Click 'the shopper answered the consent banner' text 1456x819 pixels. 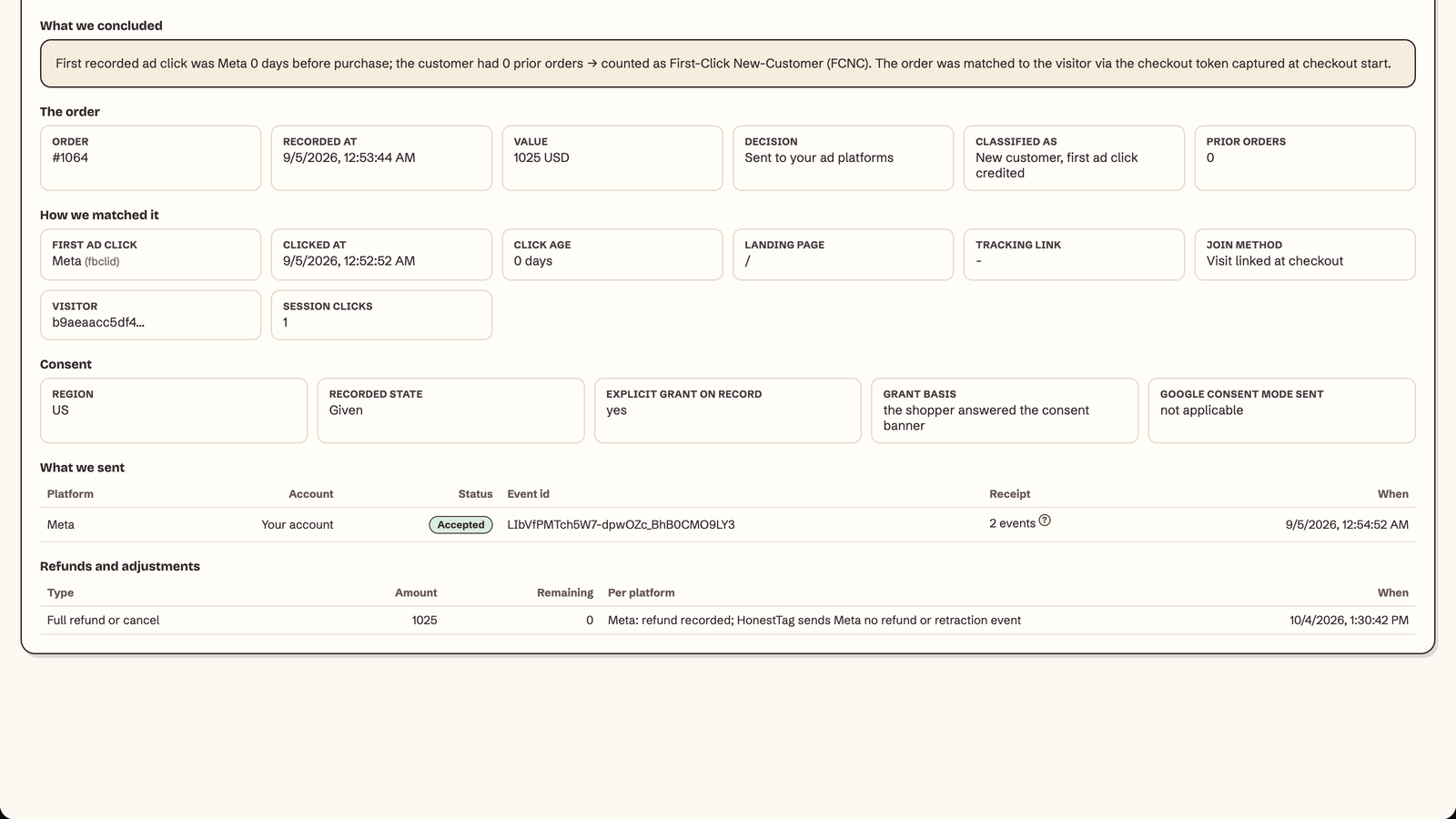tap(986, 418)
